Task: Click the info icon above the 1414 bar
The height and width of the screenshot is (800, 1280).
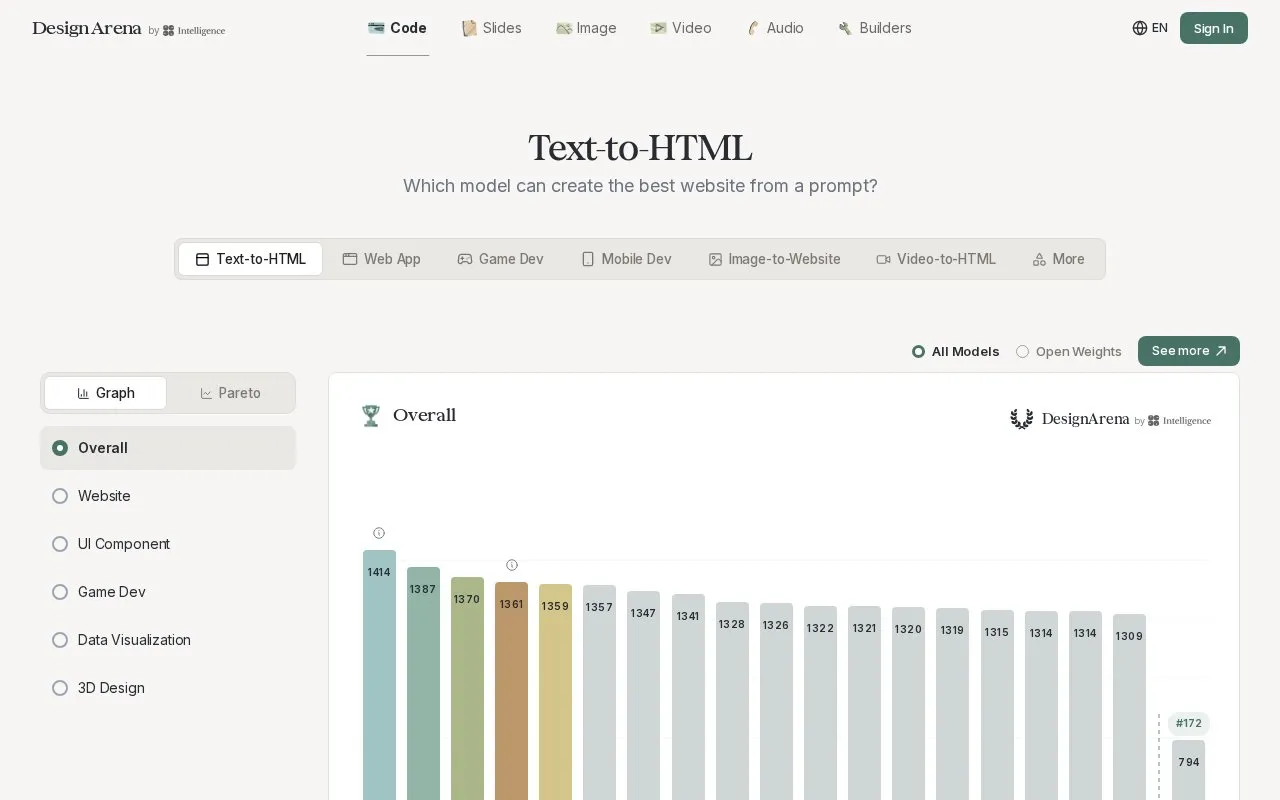Action: coord(379,533)
